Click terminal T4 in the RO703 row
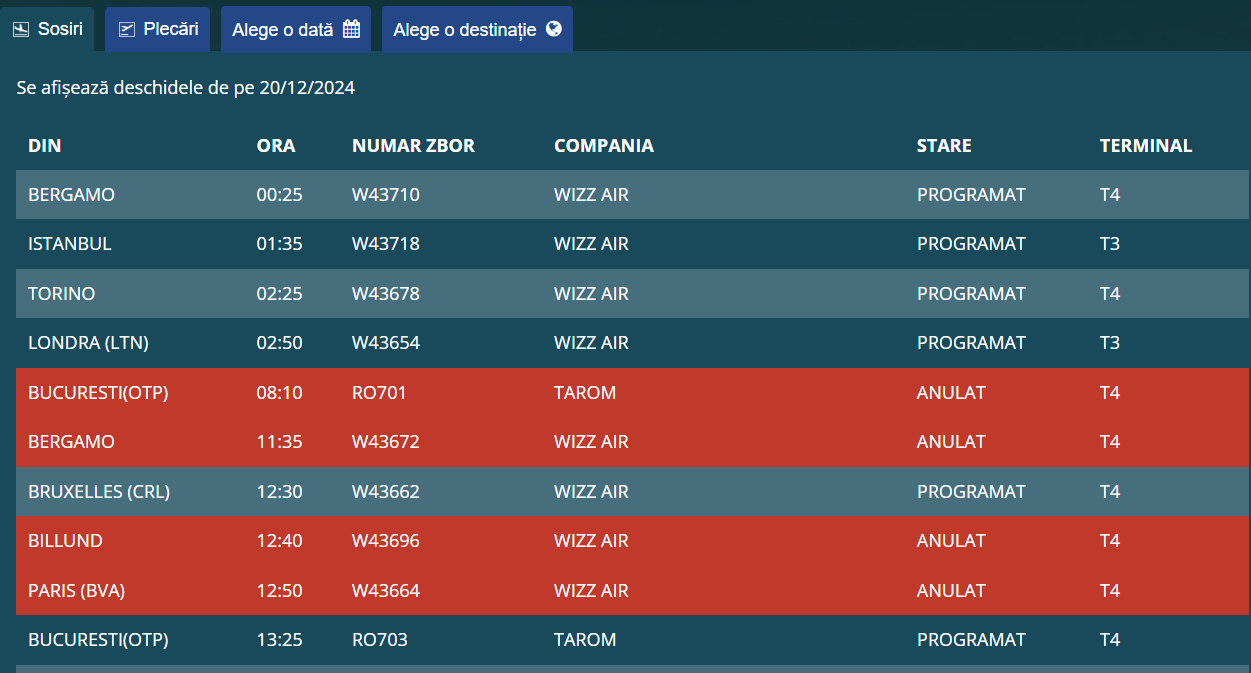 (x=1110, y=640)
